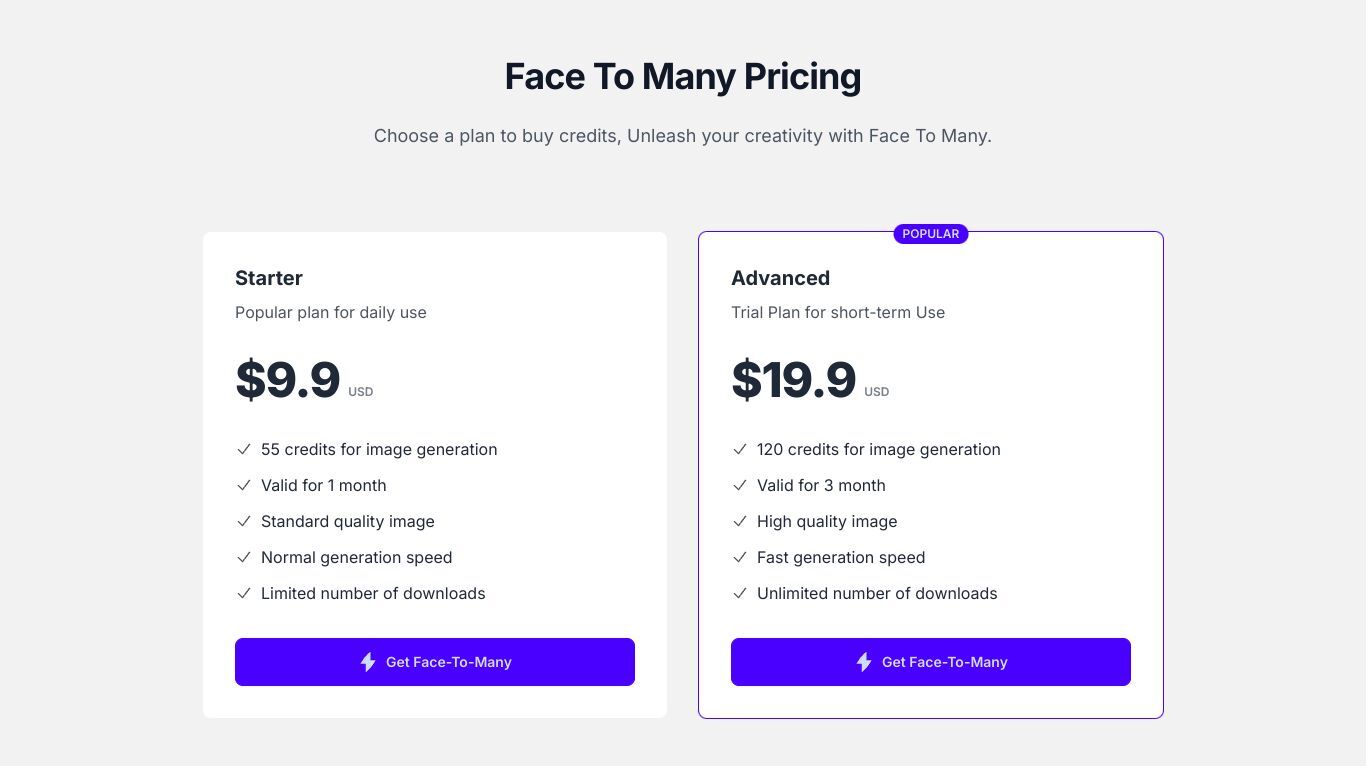
Task: Click checkmark beside Standard quality image
Action: coord(243,522)
